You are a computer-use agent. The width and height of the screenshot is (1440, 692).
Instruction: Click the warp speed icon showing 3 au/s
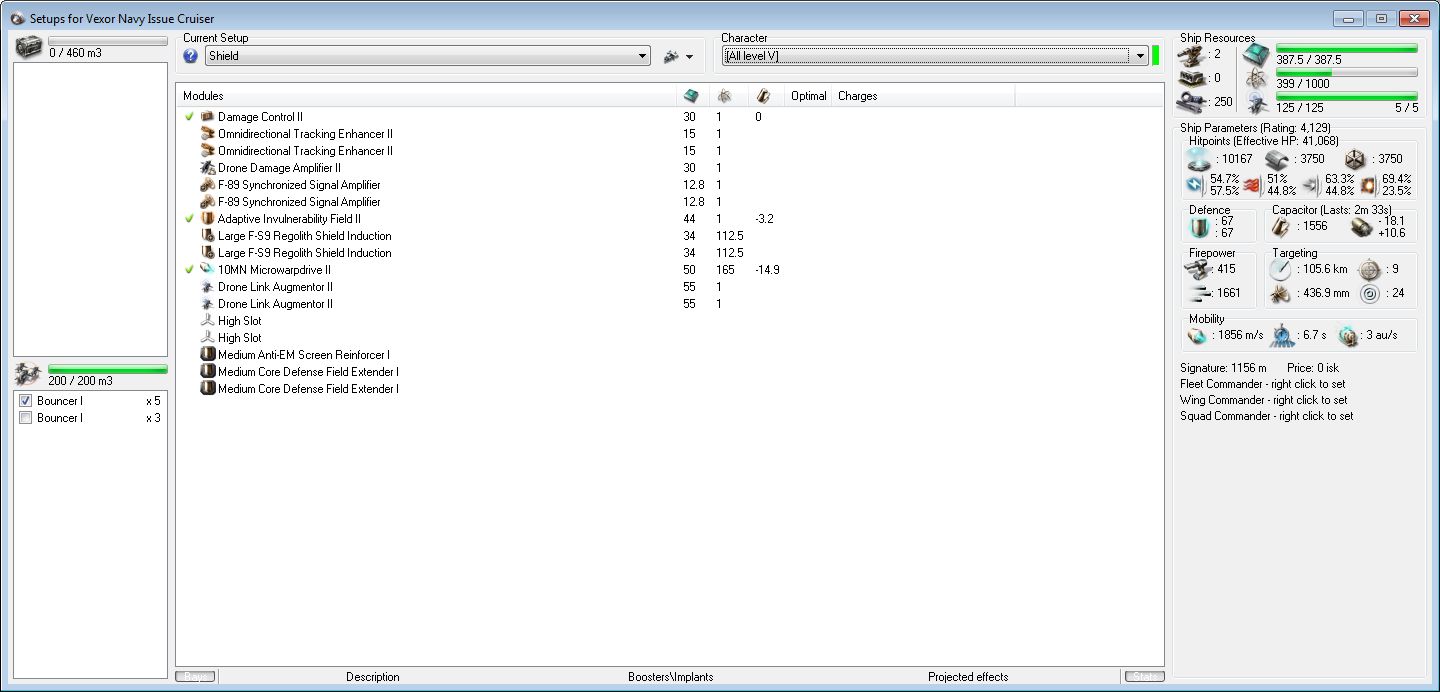1350,336
